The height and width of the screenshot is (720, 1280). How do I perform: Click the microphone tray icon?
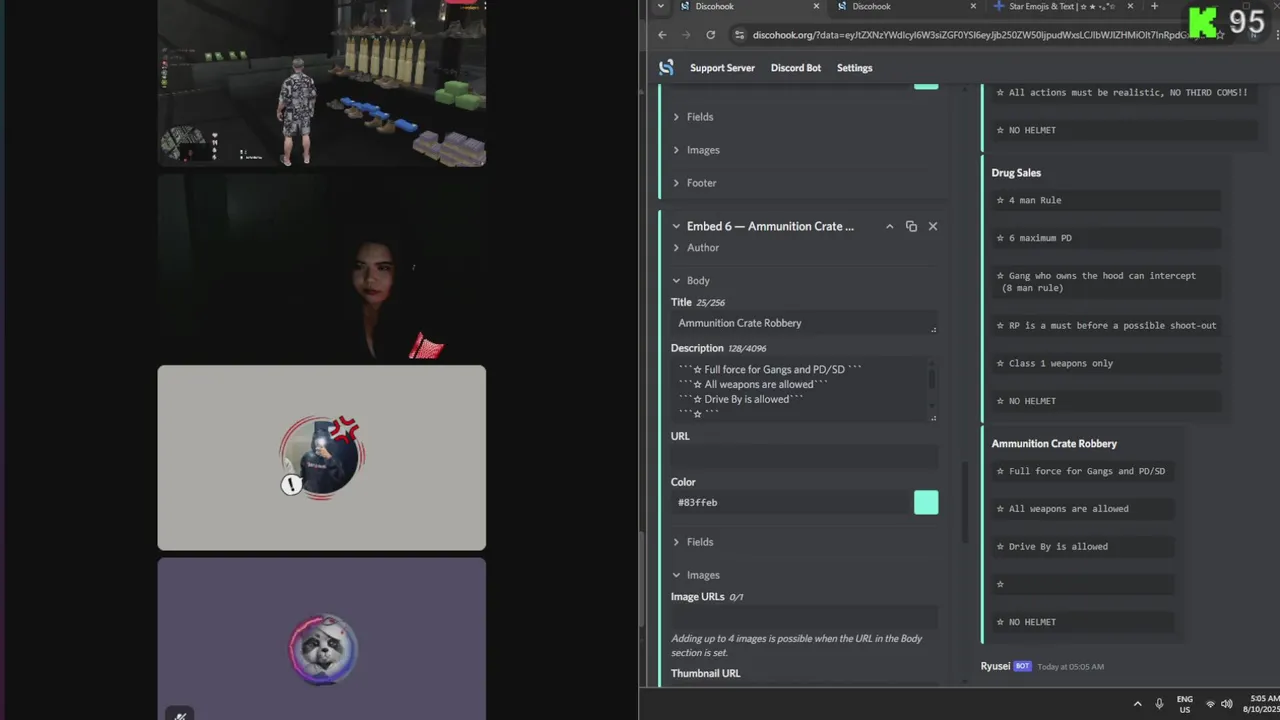tap(1159, 704)
